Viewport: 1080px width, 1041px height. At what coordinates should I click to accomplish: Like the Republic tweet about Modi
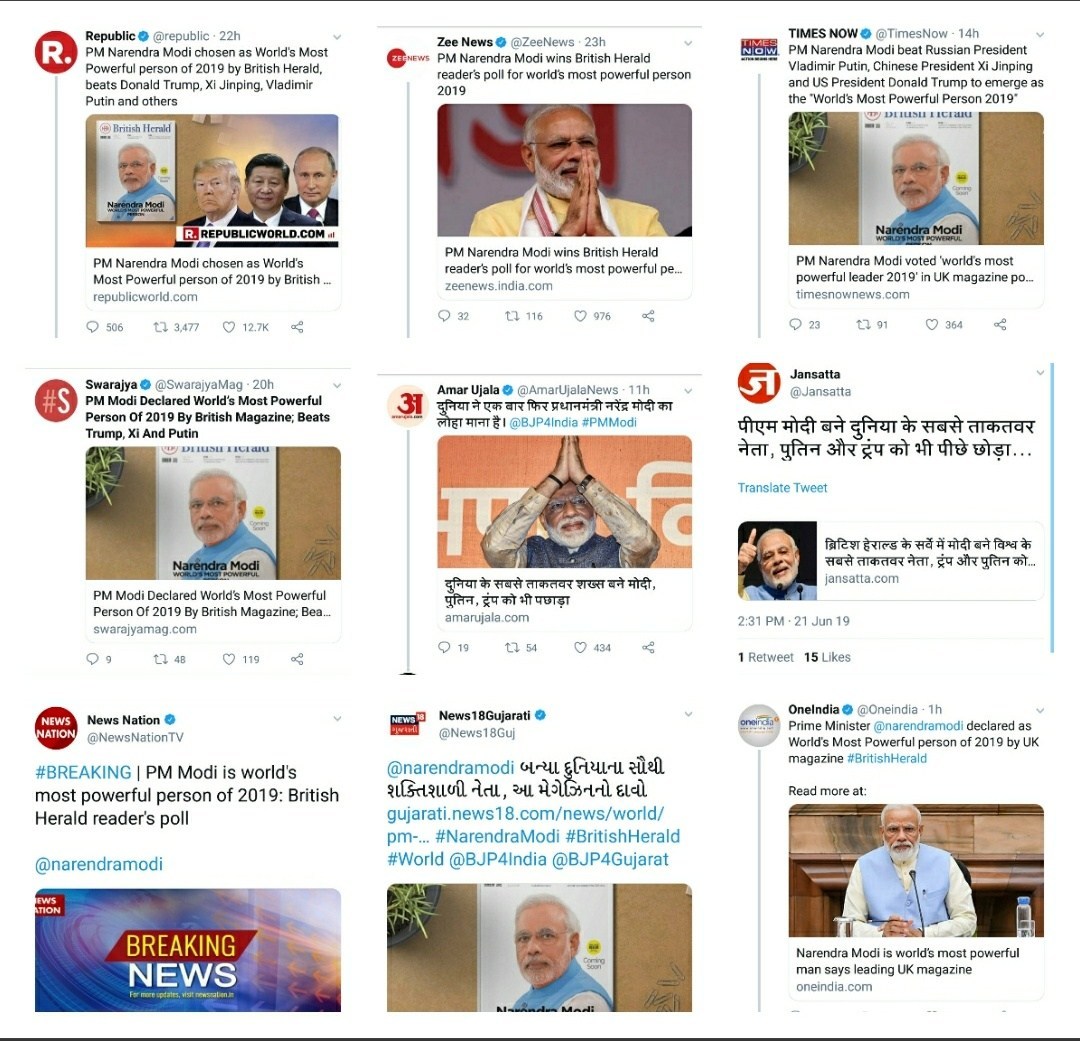(x=229, y=327)
